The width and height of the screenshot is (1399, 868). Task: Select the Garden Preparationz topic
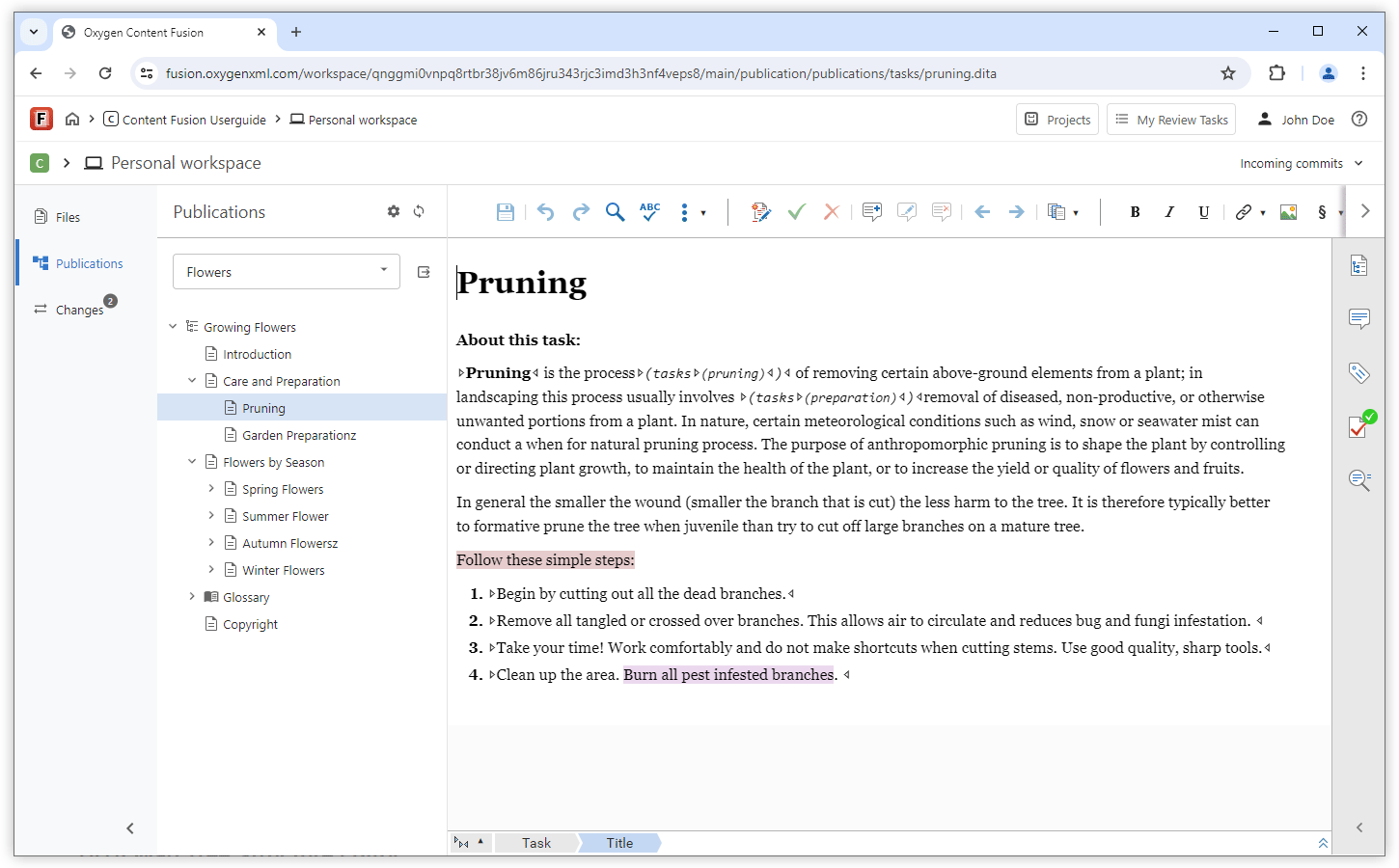pyautogui.click(x=299, y=435)
